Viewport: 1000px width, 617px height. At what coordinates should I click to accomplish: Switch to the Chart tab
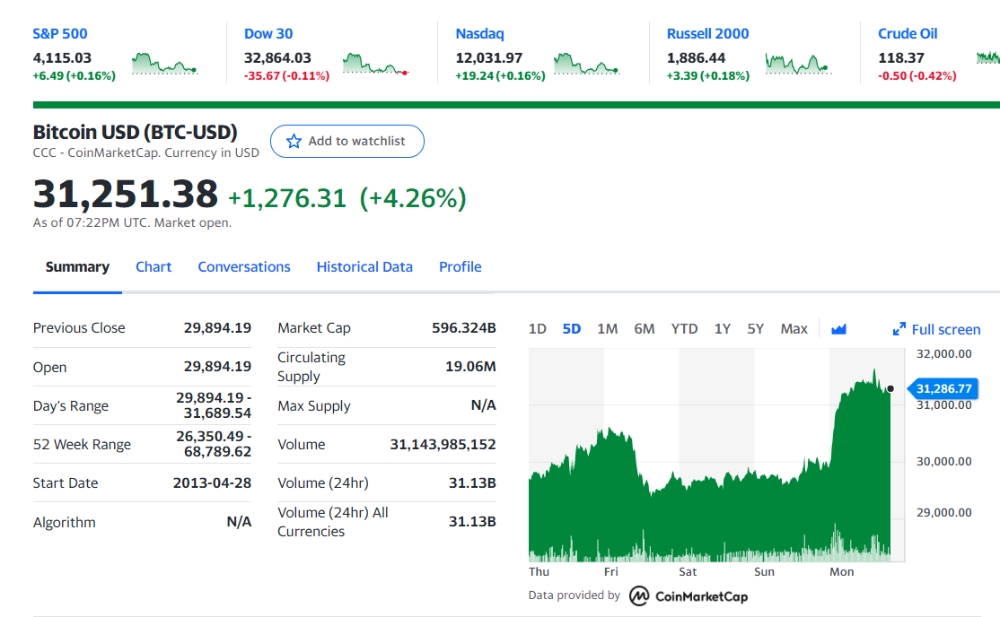(153, 267)
